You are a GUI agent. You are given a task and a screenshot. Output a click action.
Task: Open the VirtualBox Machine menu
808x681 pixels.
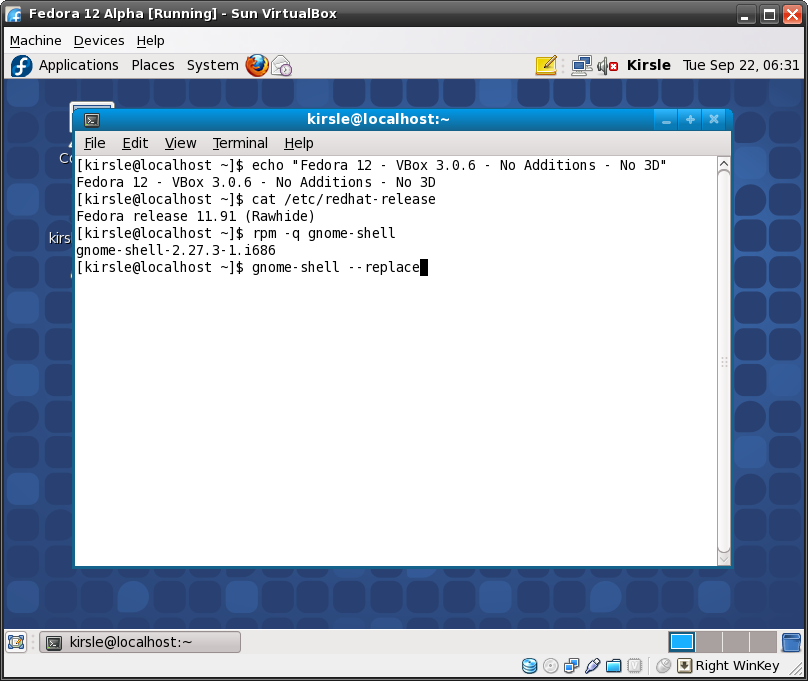click(x=36, y=40)
